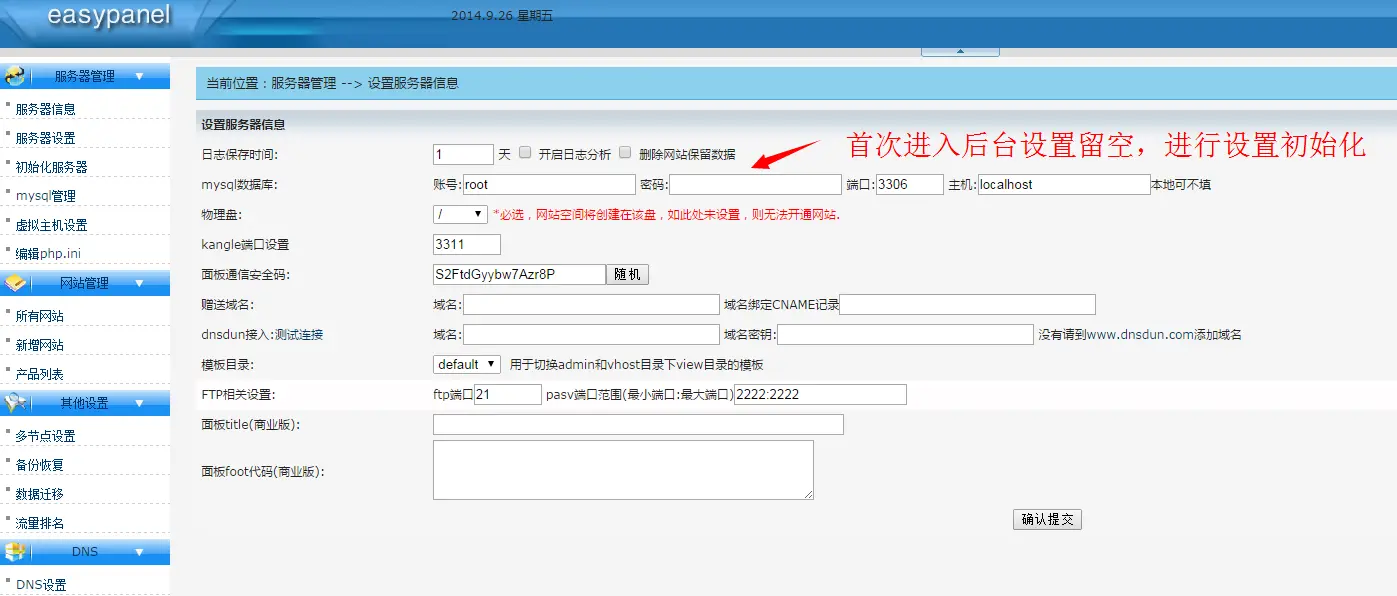Click the 服务器管理 section globe icon
The image size is (1397, 596).
(14, 76)
